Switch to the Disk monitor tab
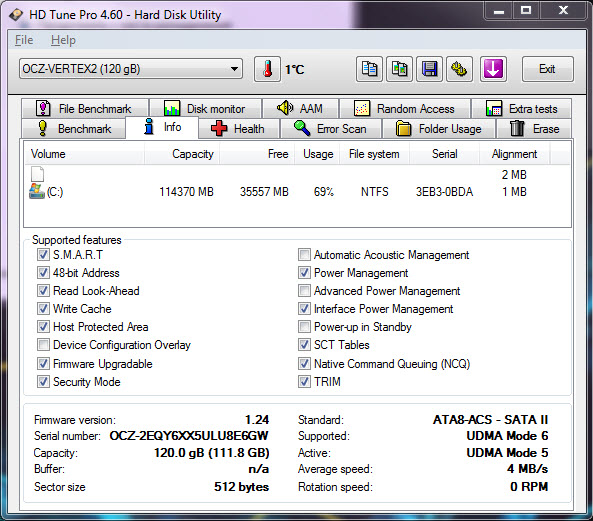The height and width of the screenshot is (521, 593). (x=205, y=109)
